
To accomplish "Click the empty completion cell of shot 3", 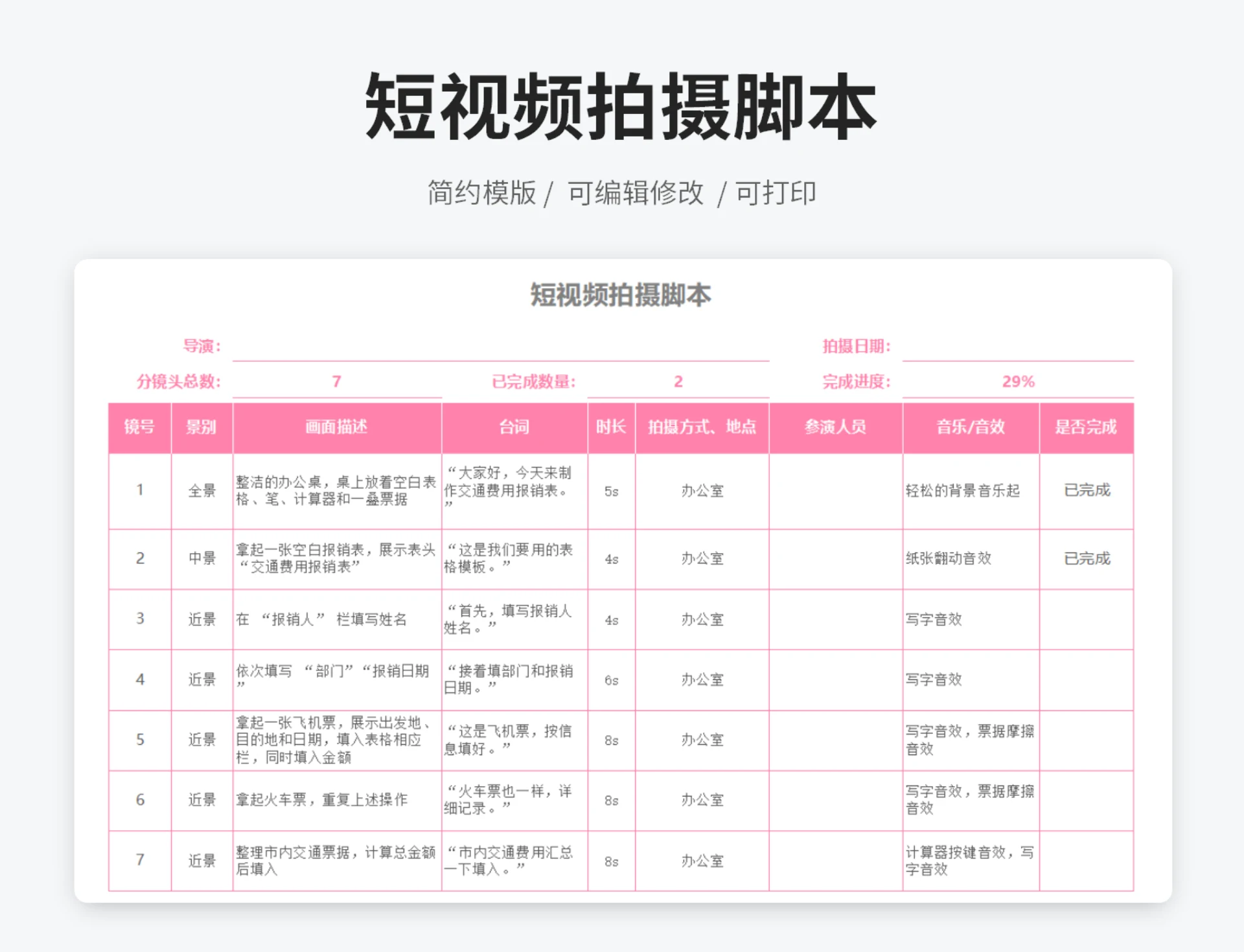I will tap(1088, 619).
